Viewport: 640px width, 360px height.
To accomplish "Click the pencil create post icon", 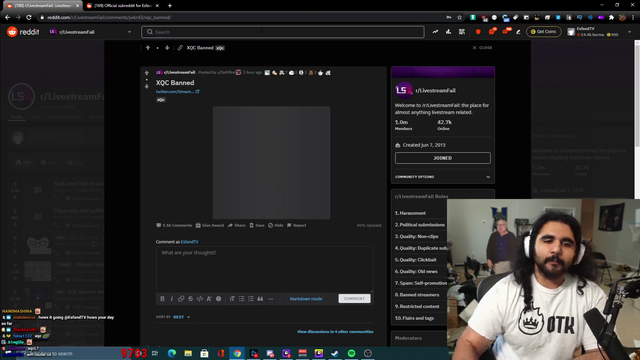I will pyautogui.click(x=518, y=32).
